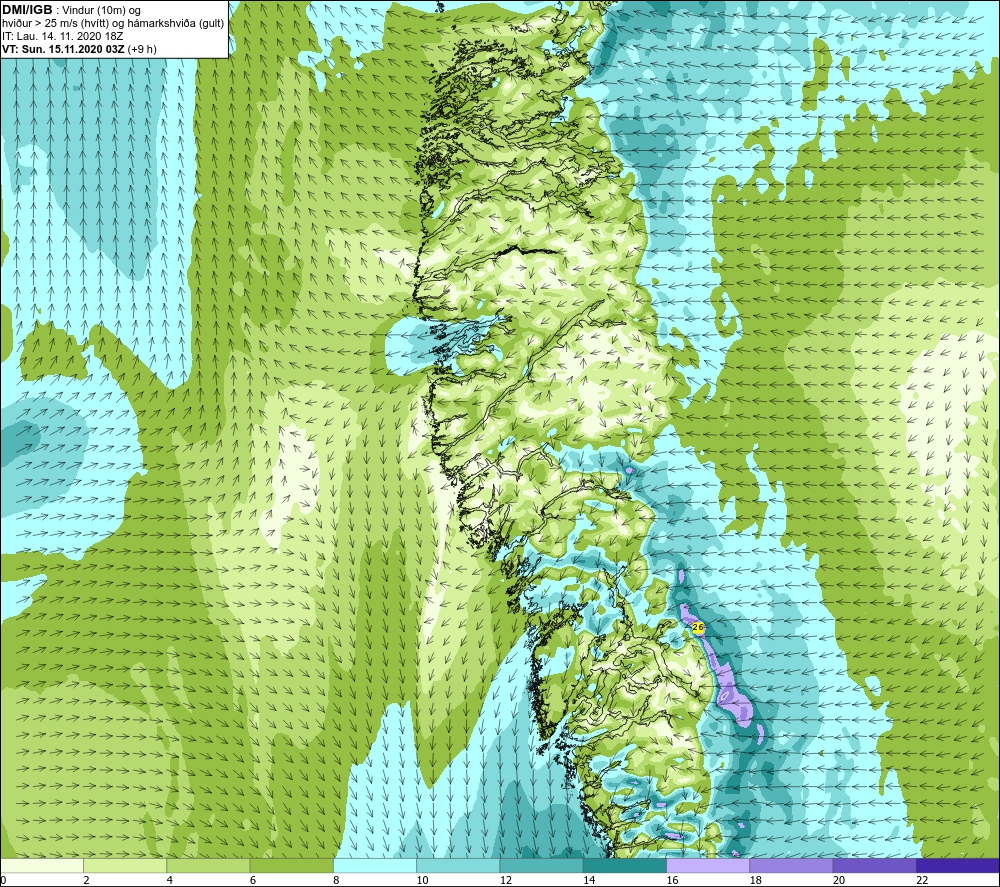
Task: Click the legend scale label '16'
Action: [x=672, y=881]
